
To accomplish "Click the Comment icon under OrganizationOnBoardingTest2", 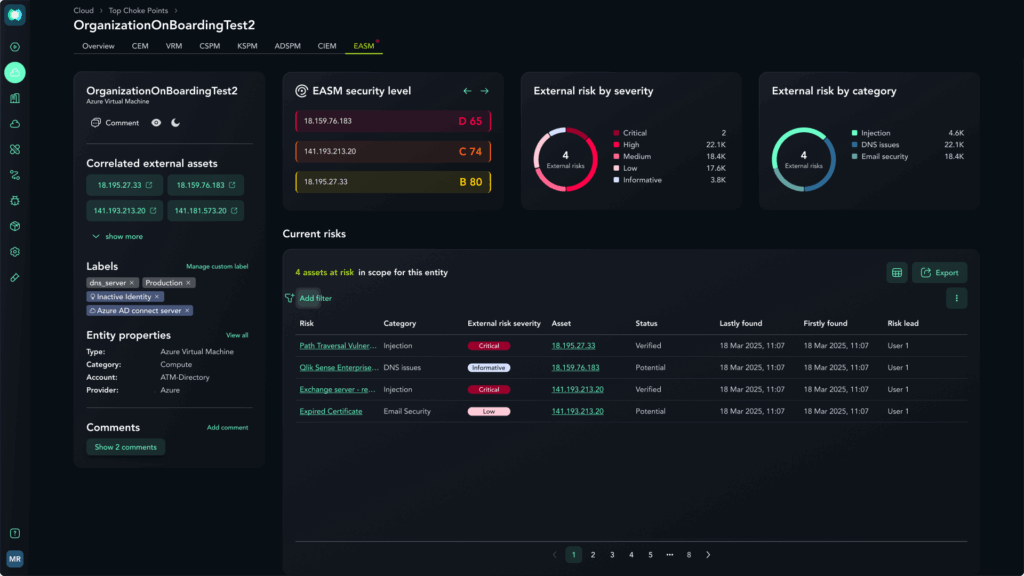I will (96, 123).
